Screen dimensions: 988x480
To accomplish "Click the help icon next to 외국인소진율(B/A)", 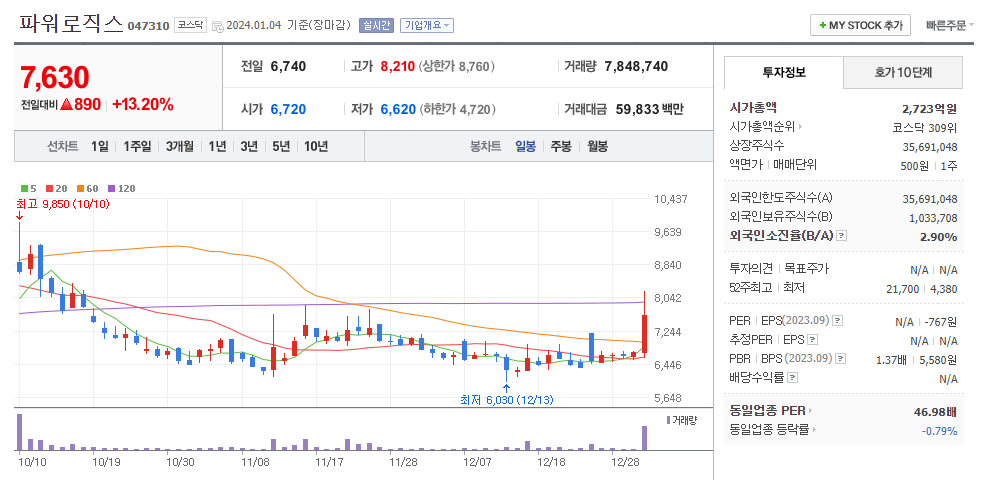I will [842, 236].
